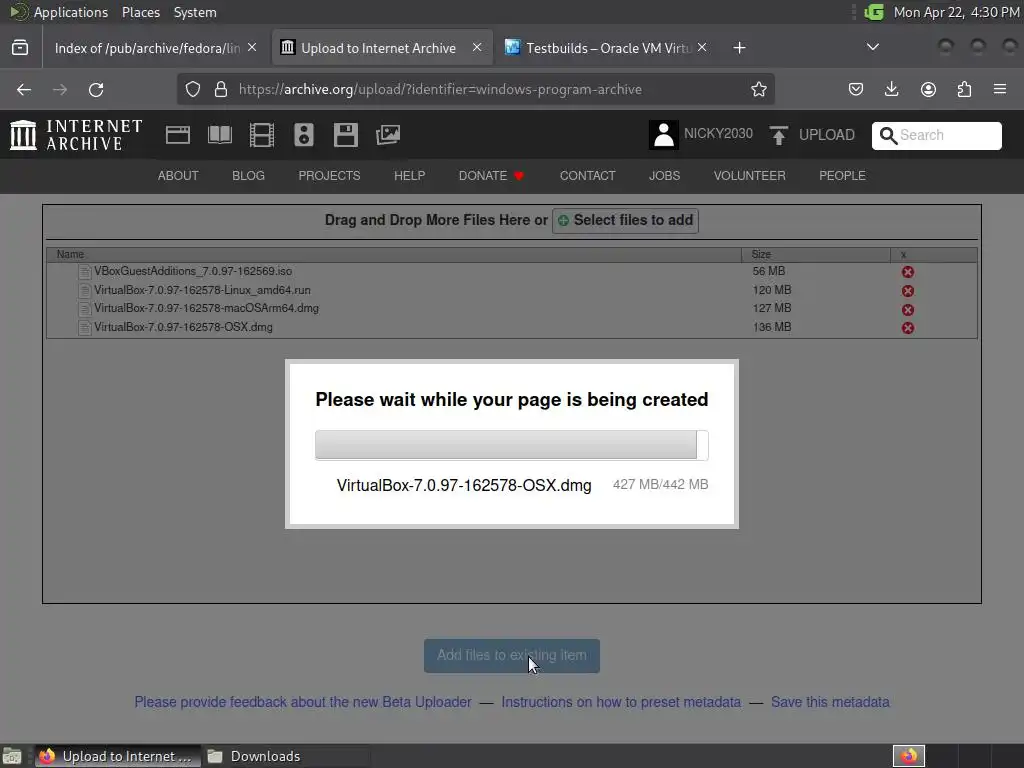Reload the current page
Viewport: 1024px width, 768px height.
point(96,89)
